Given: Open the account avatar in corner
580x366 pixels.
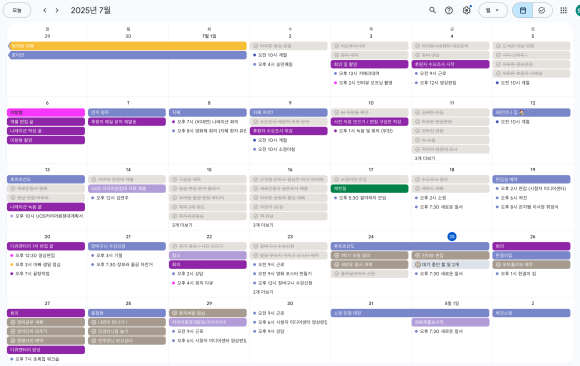Looking at the screenshot, I should pyautogui.click(x=577, y=10).
